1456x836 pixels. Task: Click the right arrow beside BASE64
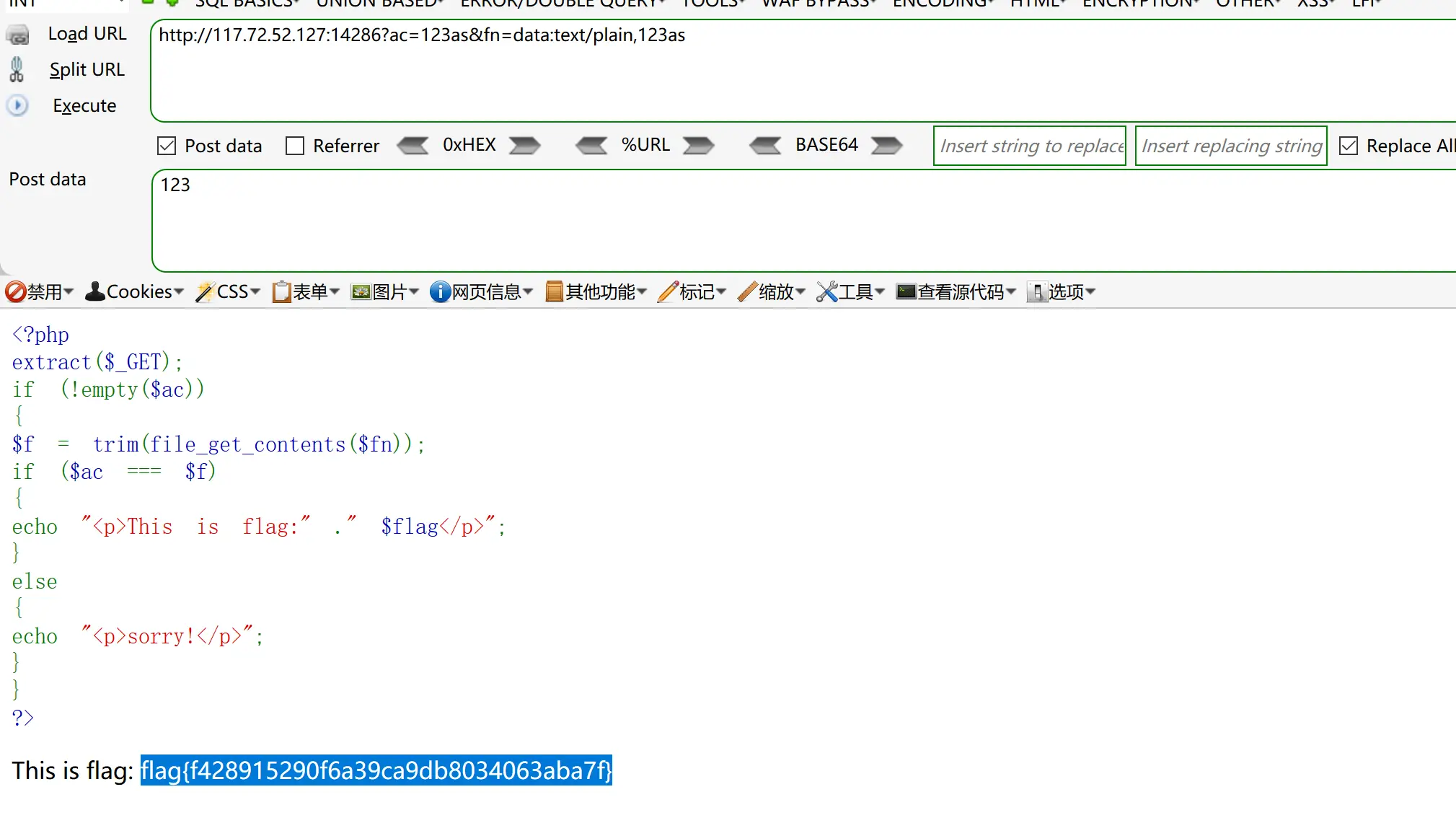886,146
